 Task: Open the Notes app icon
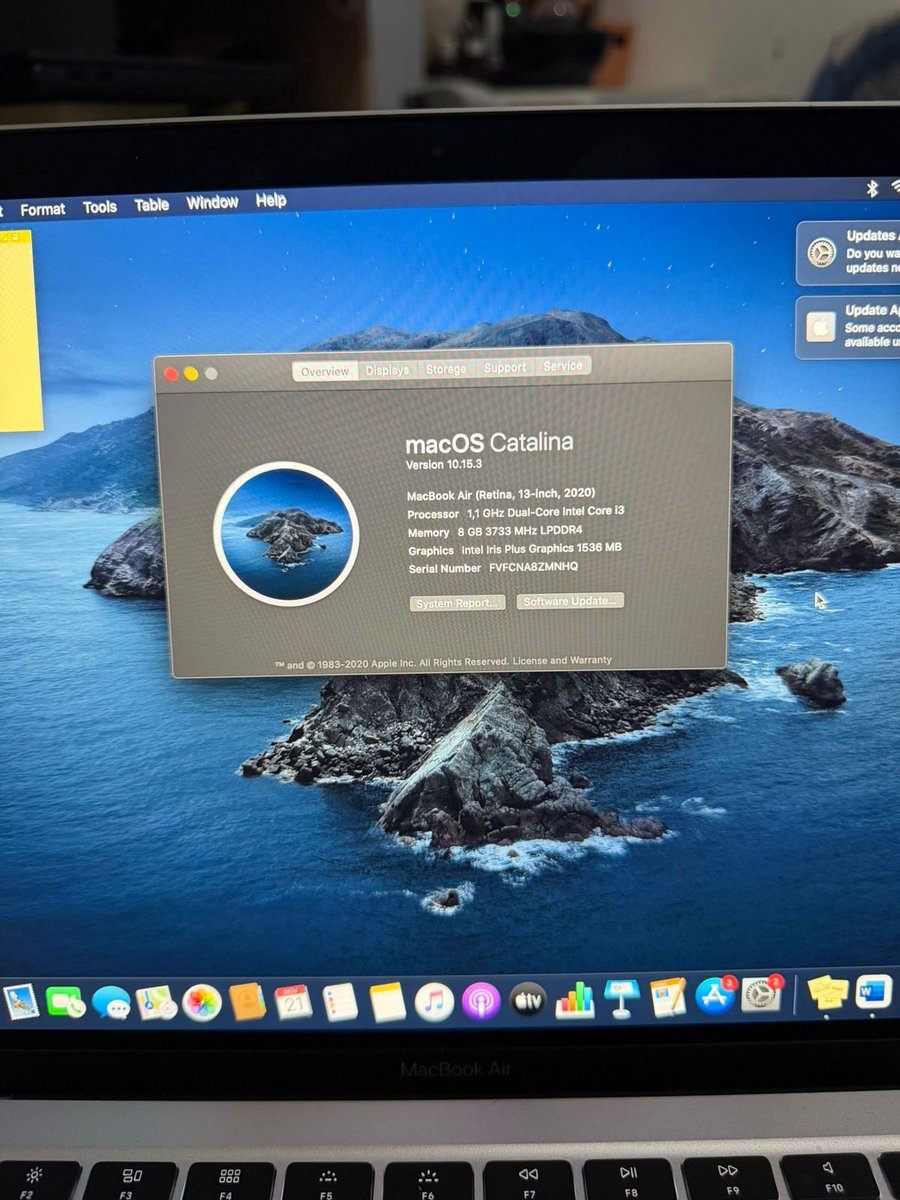click(x=387, y=1002)
